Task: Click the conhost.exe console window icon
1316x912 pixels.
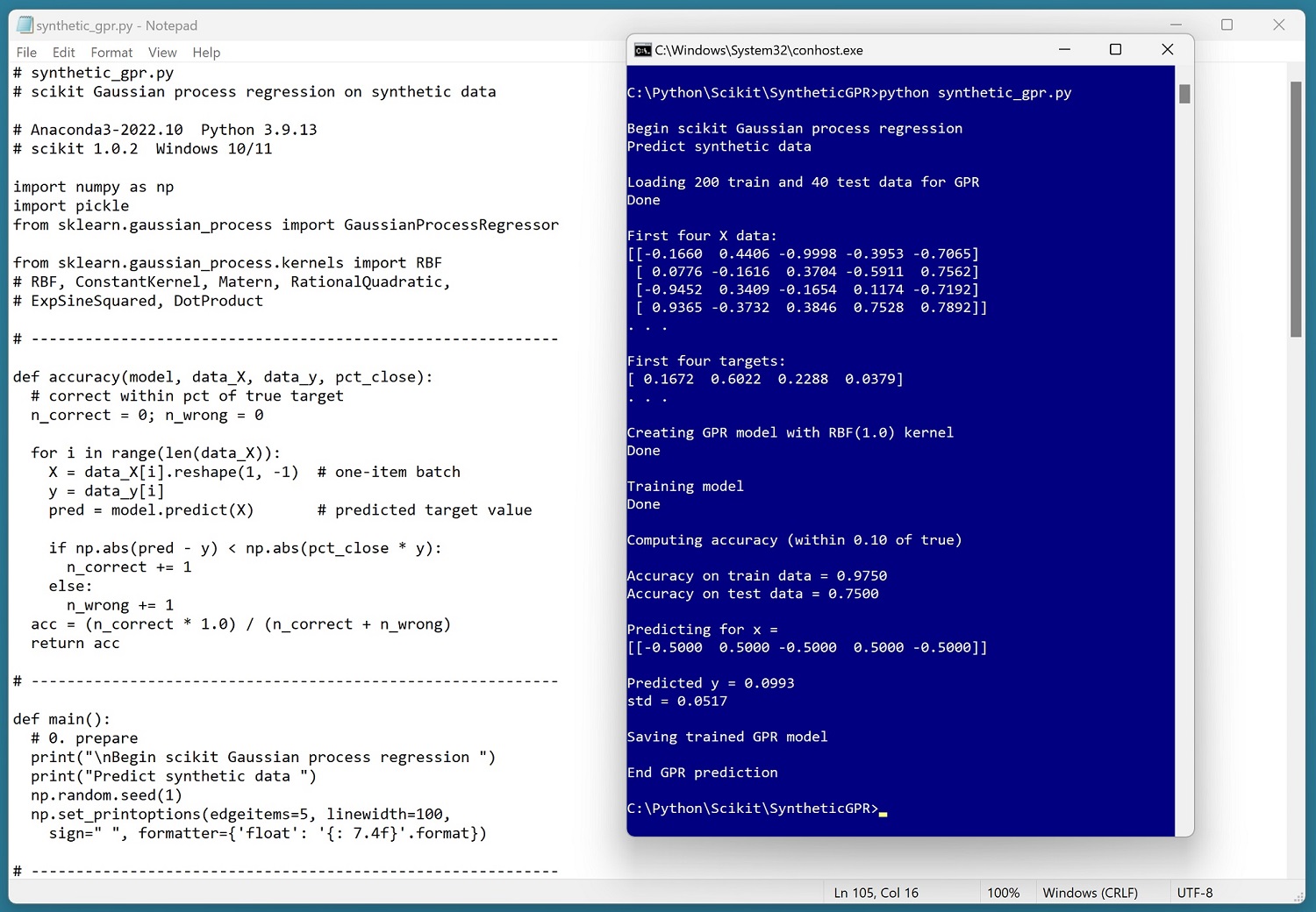Action: 643,50
